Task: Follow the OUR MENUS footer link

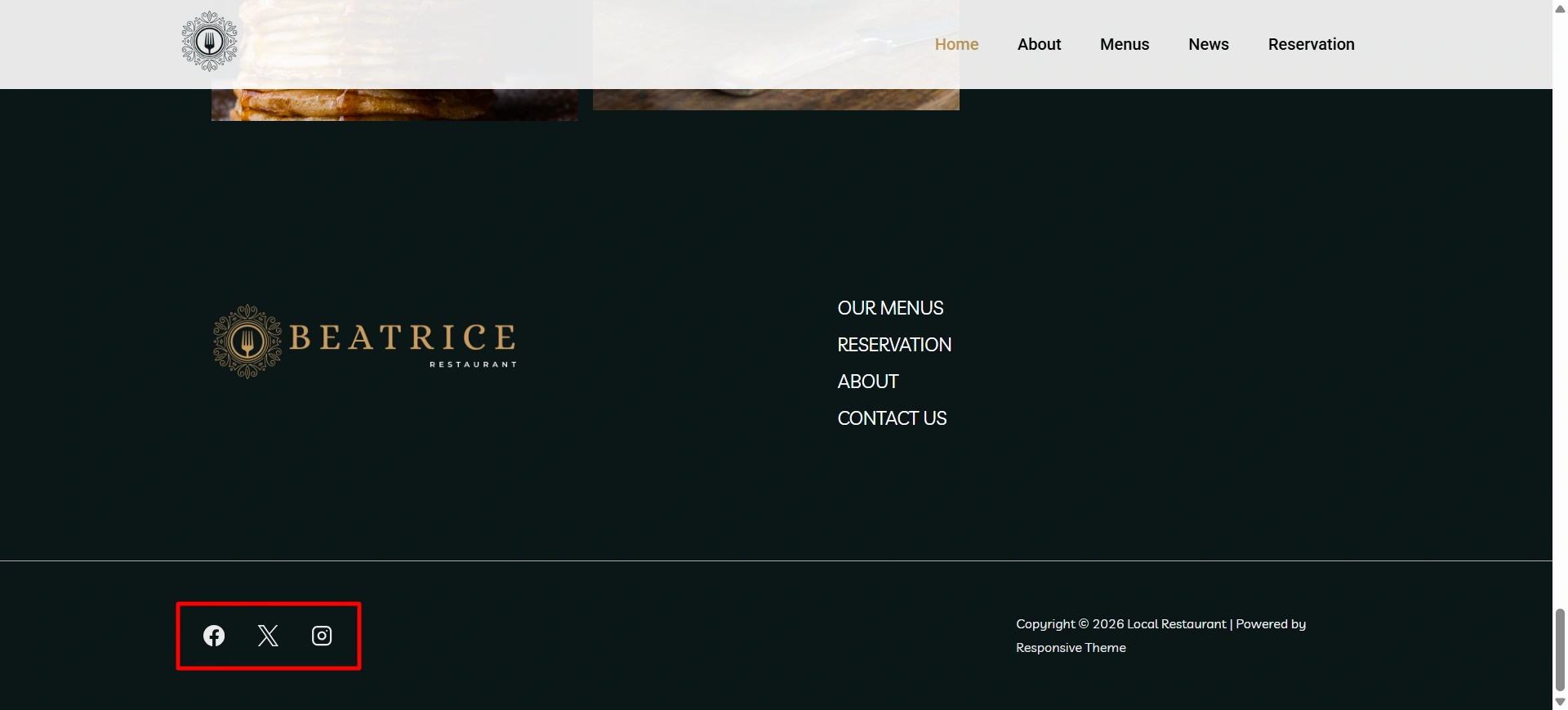Action: [890, 308]
